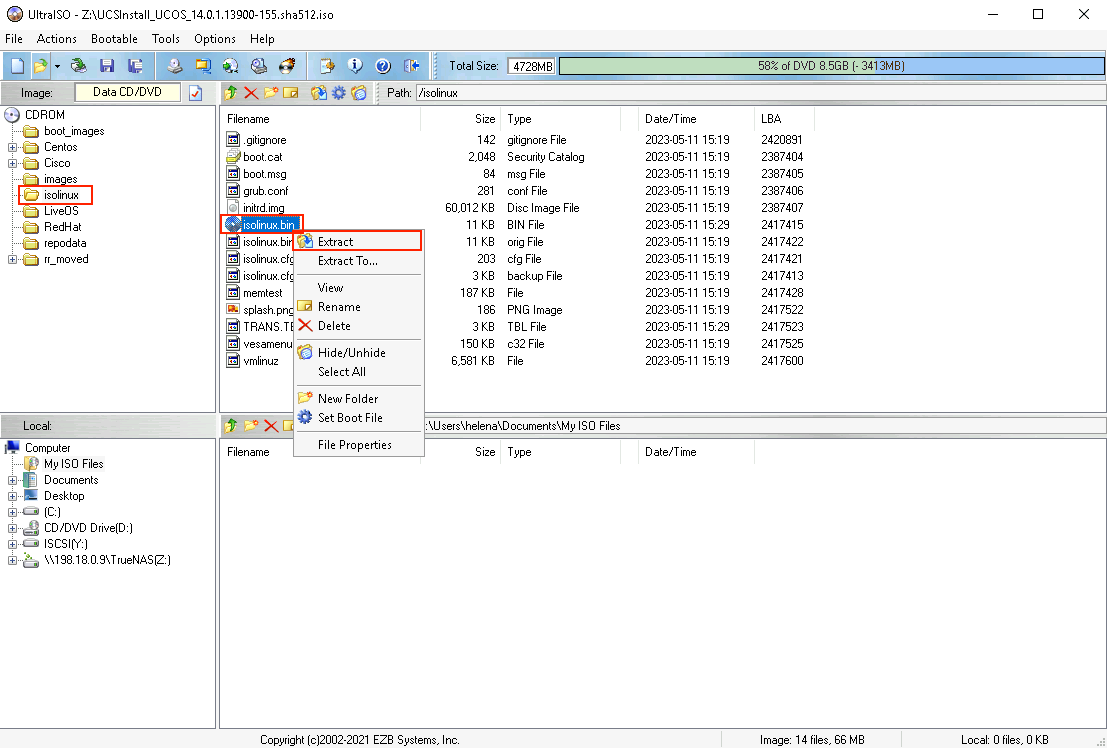Expand the rr_moved folder in tree

coord(13,259)
